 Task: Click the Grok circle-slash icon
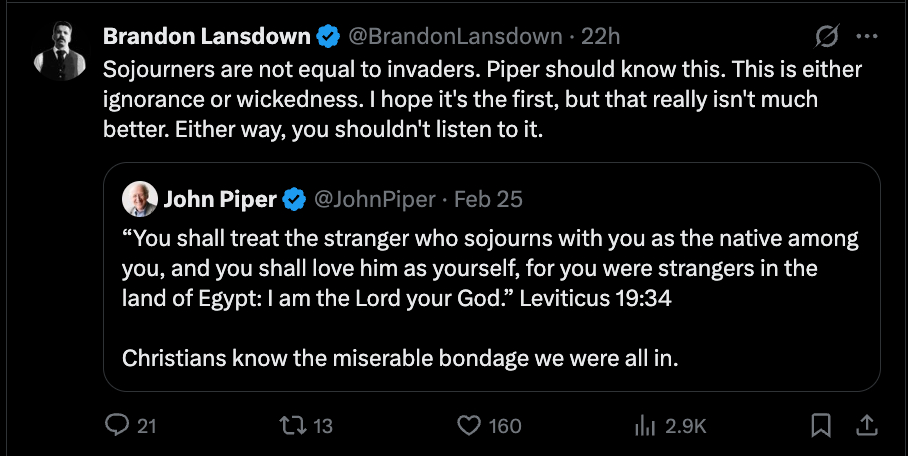pos(827,37)
